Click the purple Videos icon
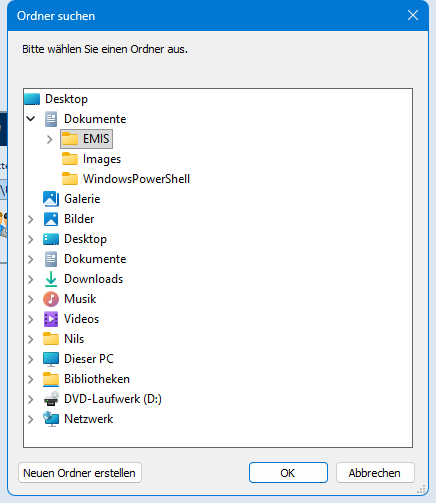This screenshot has height=503, width=436. click(51, 319)
